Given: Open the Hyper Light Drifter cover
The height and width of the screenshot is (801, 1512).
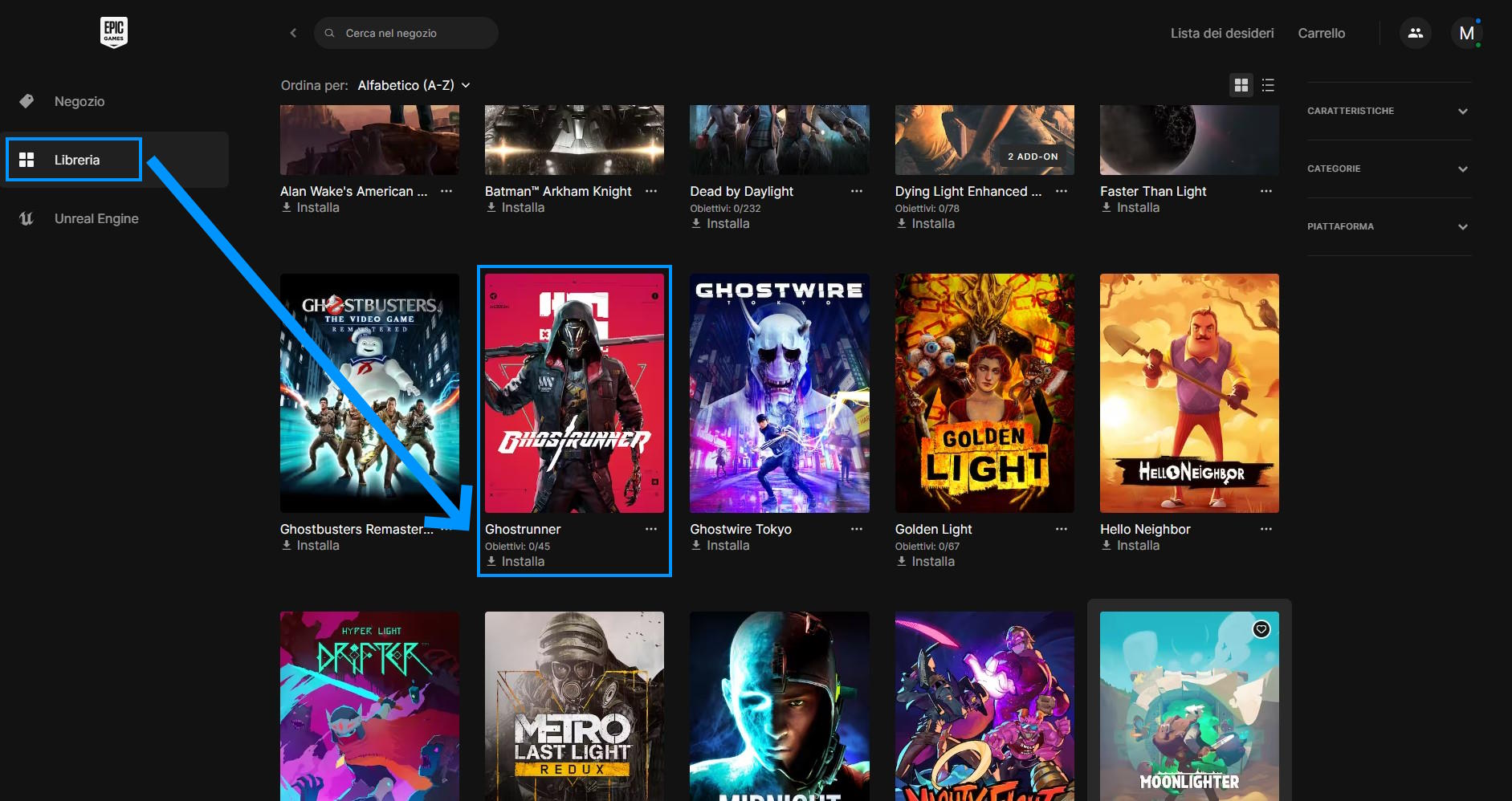Looking at the screenshot, I should tap(369, 706).
